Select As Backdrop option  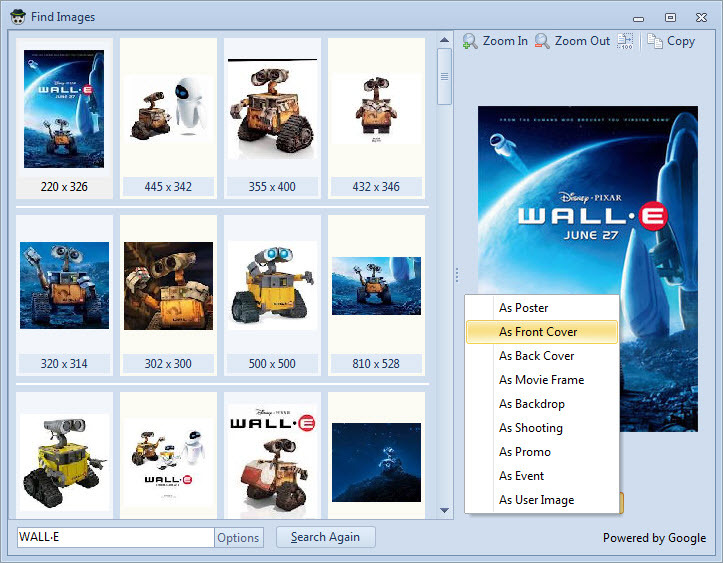pyautogui.click(x=541, y=403)
